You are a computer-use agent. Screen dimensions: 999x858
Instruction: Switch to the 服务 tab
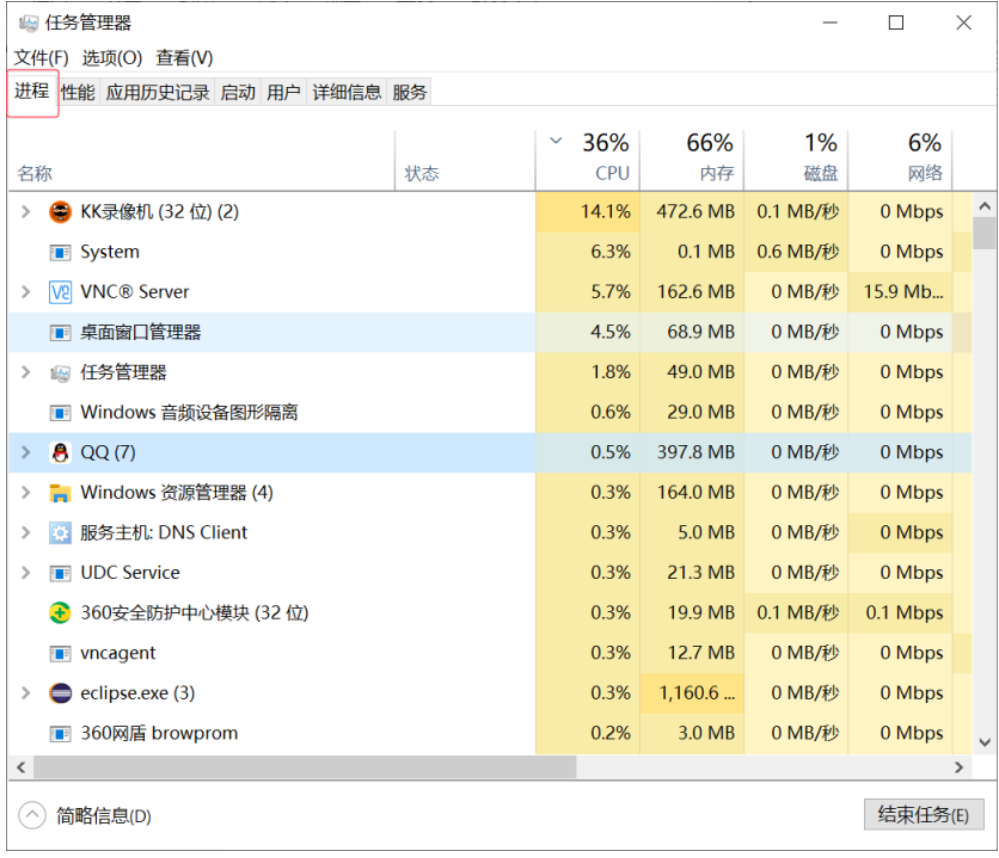[x=409, y=92]
